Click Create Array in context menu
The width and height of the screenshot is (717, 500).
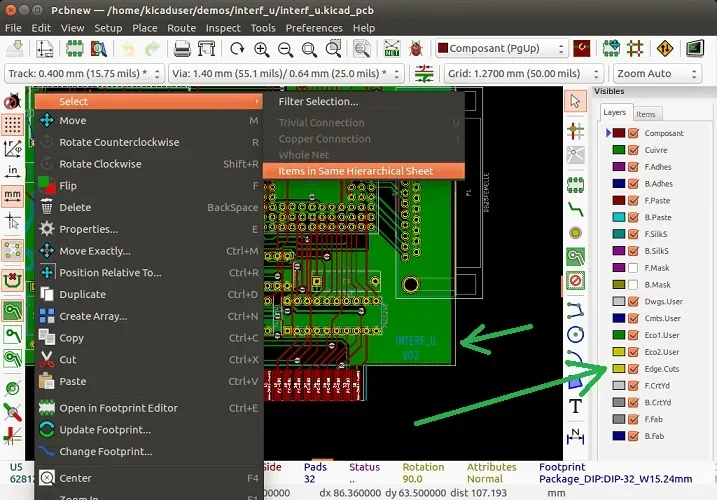(x=93, y=316)
